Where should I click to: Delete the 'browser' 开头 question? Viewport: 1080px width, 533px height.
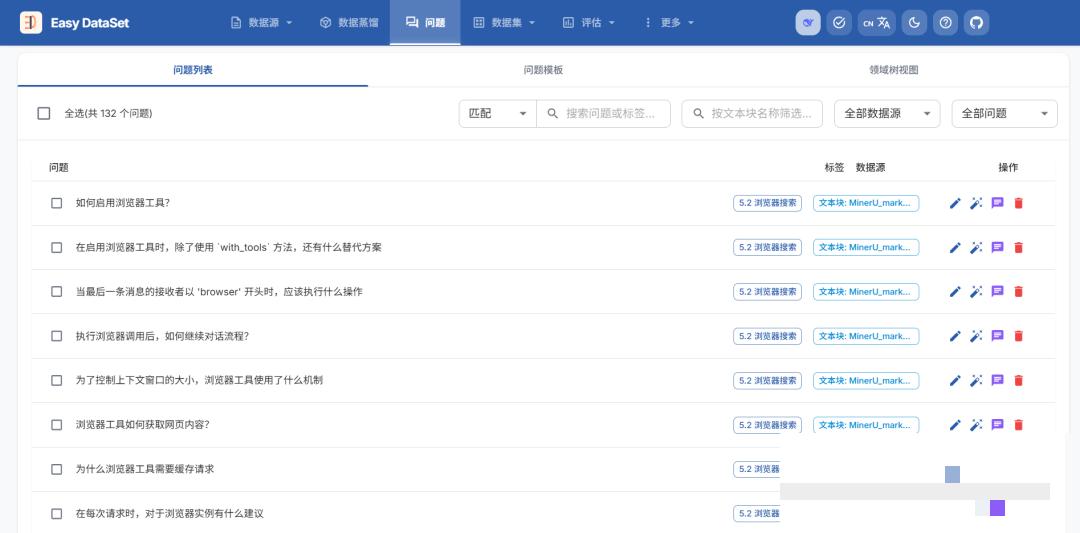pyautogui.click(x=1019, y=291)
